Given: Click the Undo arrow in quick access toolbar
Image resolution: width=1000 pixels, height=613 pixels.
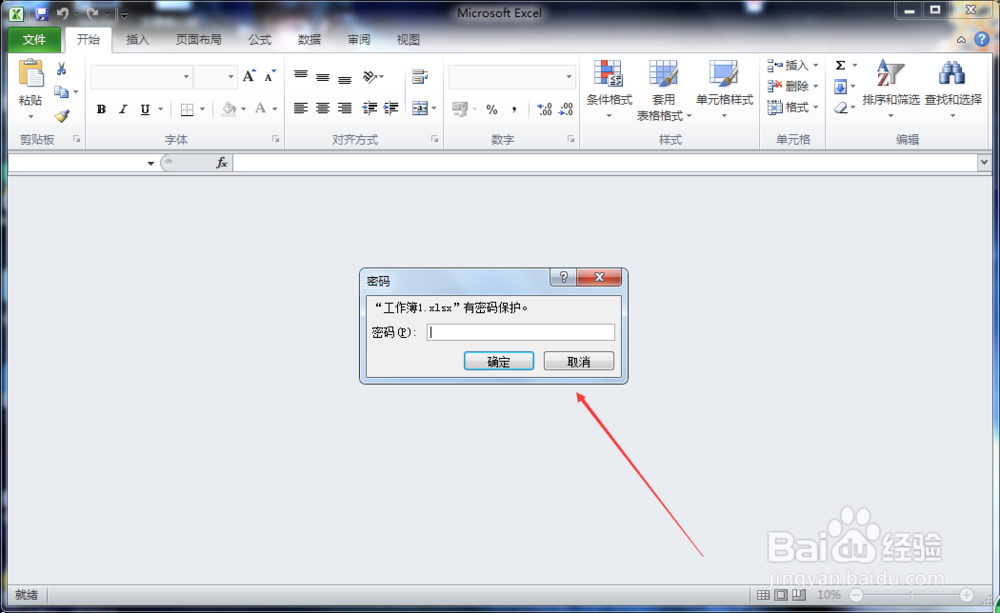Looking at the screenshot, I should pos(62,13).
